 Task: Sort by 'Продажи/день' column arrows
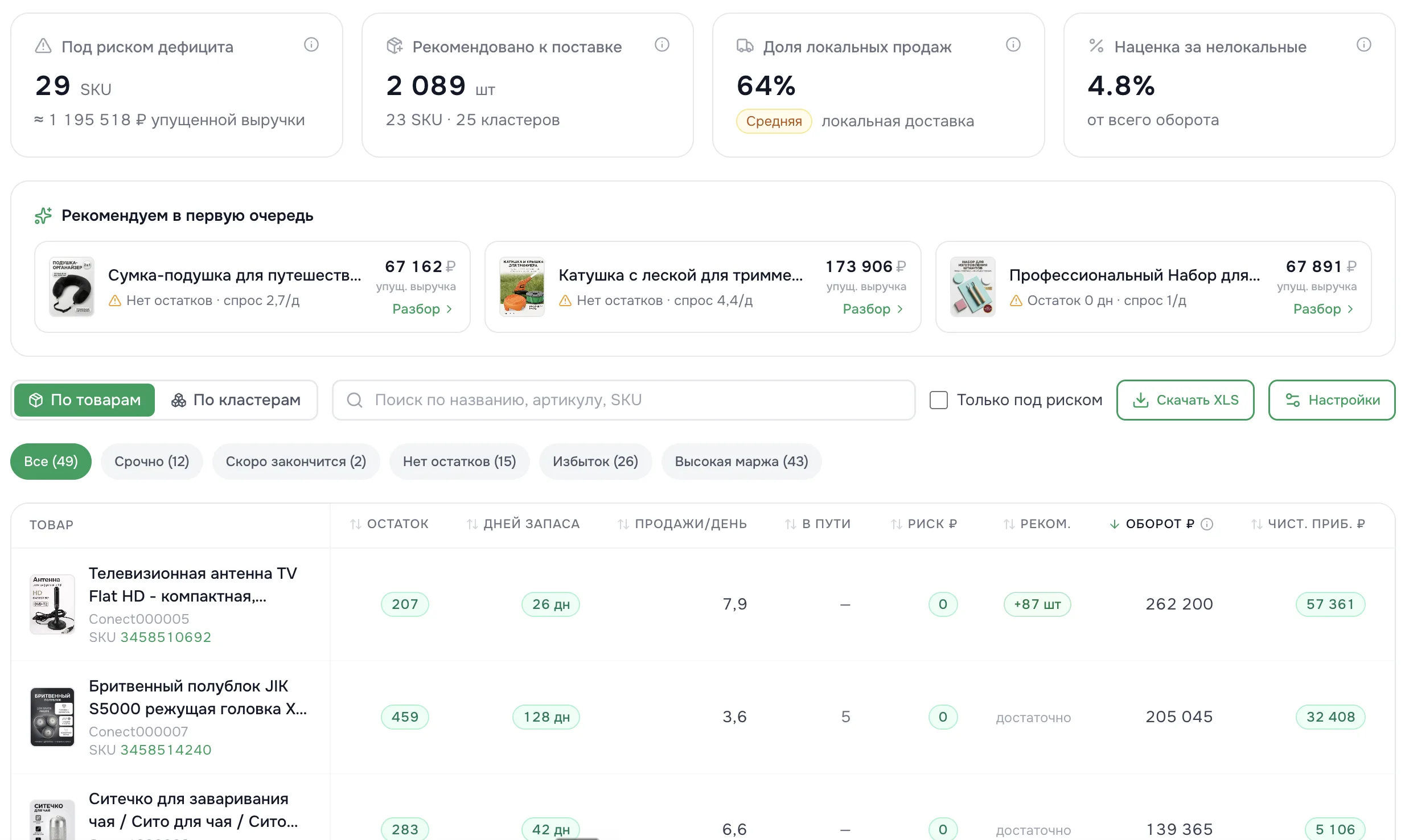coord(624,524)
